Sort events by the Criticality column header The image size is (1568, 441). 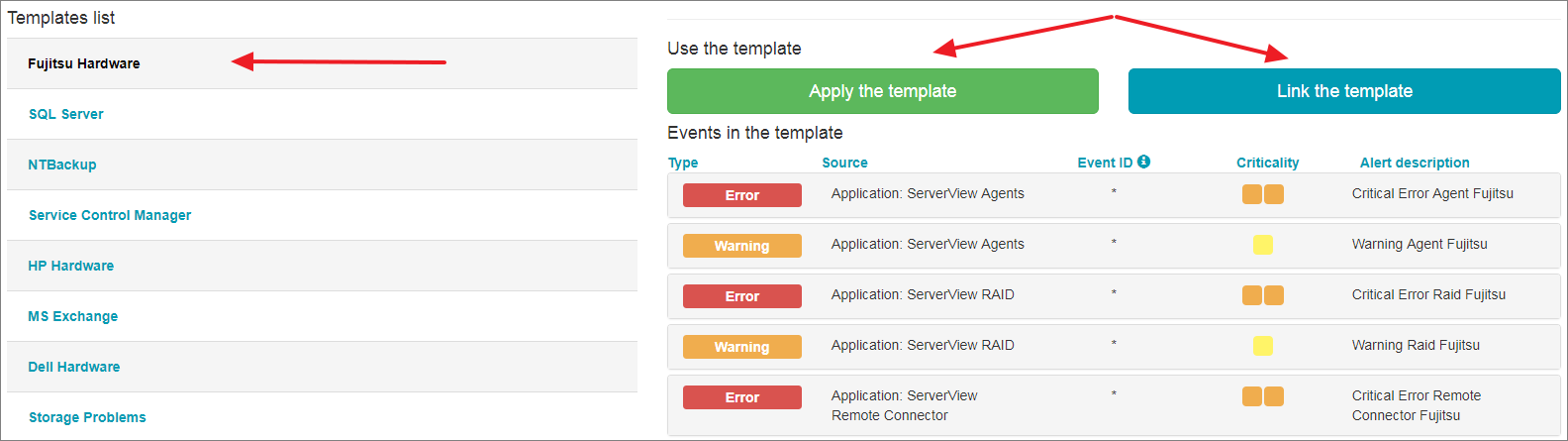click(1267, 163)
